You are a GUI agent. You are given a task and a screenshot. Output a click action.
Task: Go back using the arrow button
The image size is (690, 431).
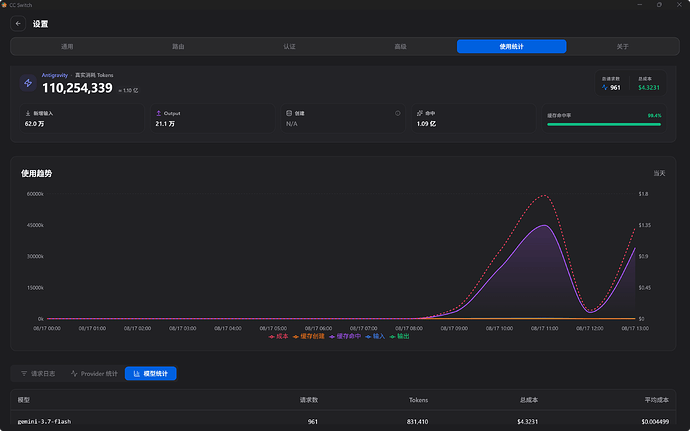pos(18,24)
